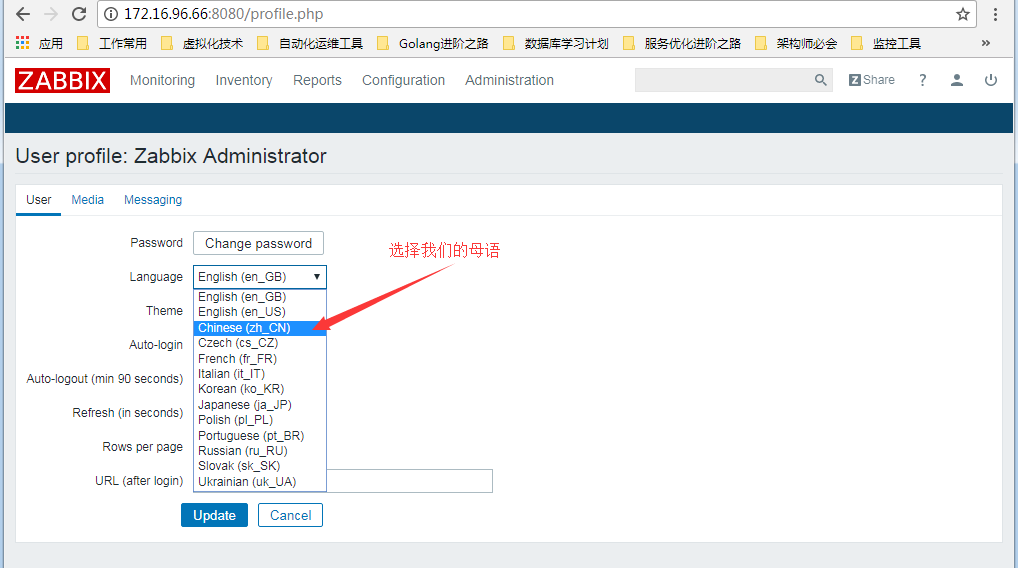Select French (fr_FR) option
The image size is (1018, 568).
click(x=260, y=358)
